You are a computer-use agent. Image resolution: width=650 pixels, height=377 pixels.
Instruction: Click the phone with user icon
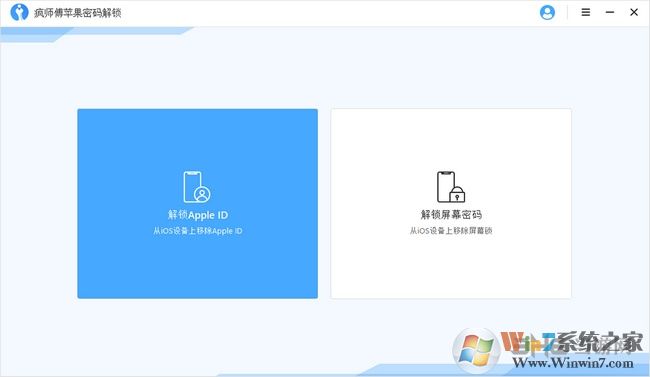[197, 187]
